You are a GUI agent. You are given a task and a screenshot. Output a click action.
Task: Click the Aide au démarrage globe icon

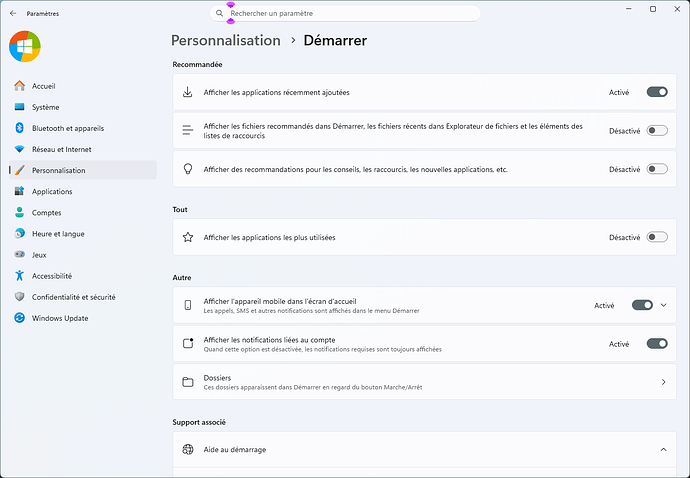coord(187,449)
